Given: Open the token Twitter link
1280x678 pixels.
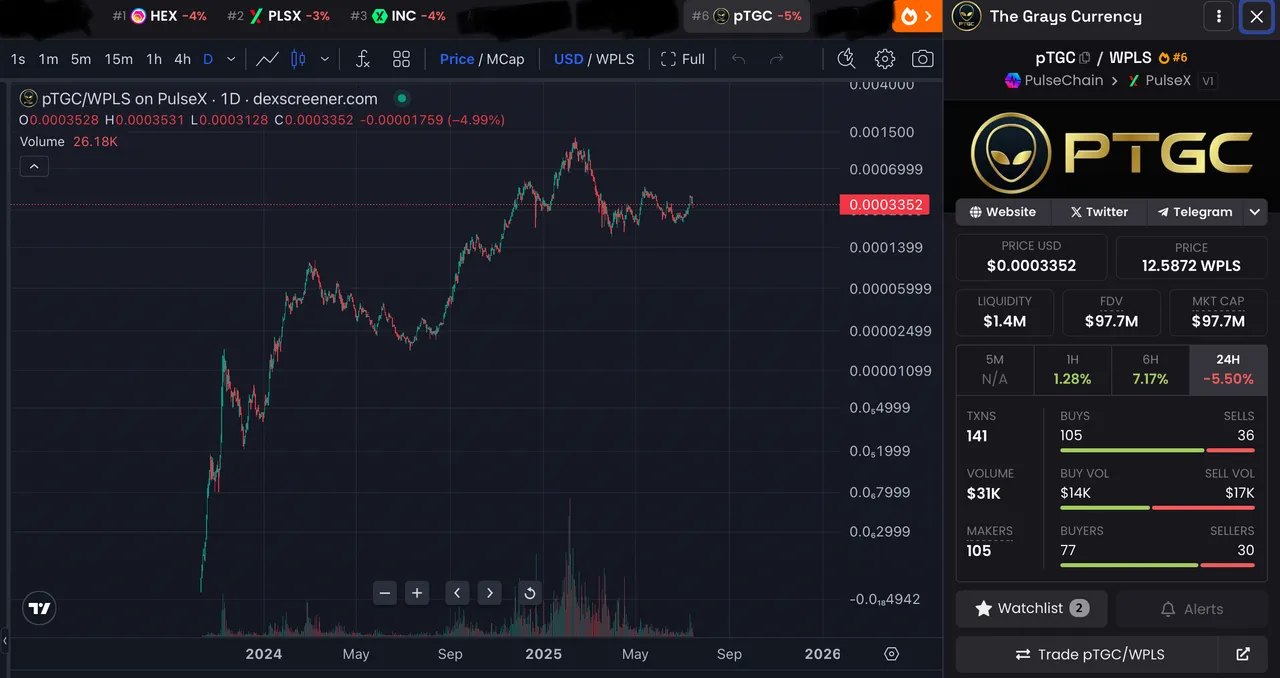Looking at the screenshot, I should [1099, 212].
